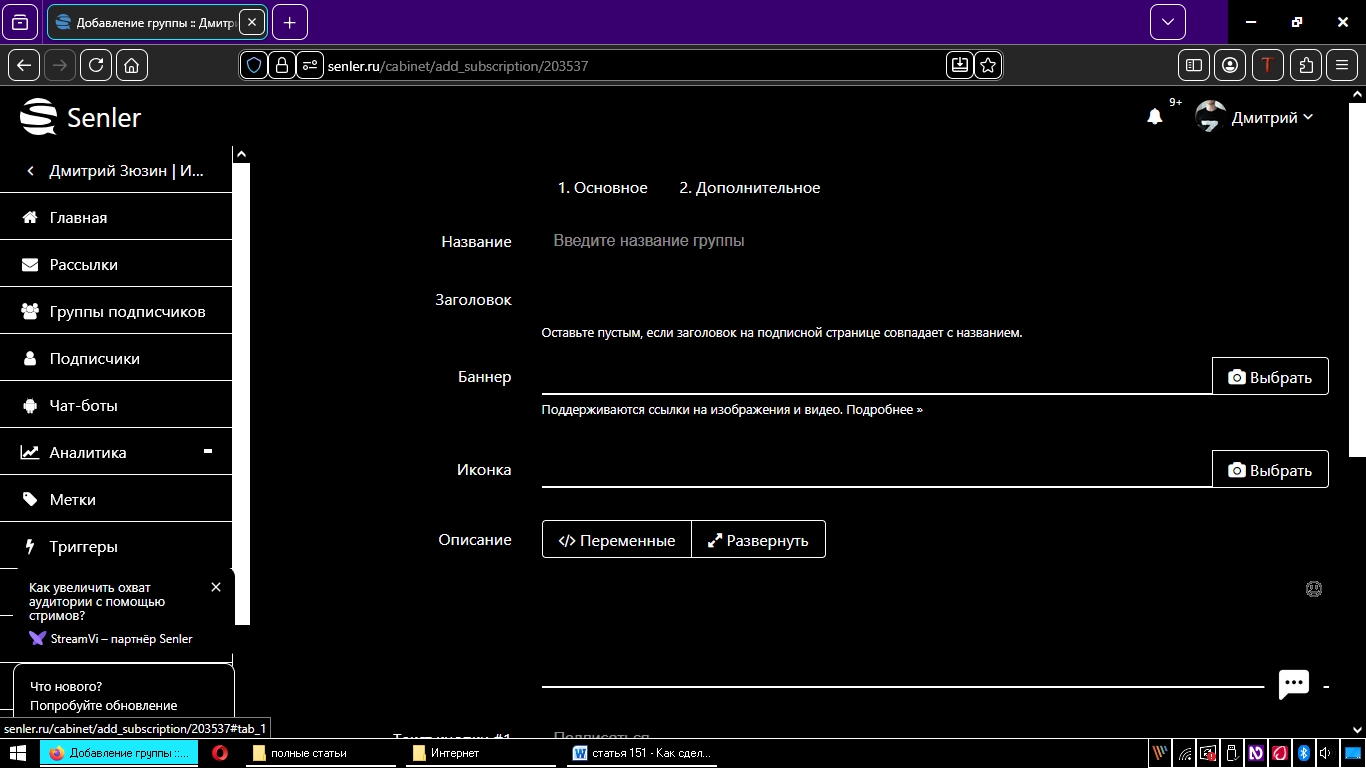Collapse the Аналитика sidebar section
Image resolution: width=1366 pixels, height=768 pixels.
[208, 452]
